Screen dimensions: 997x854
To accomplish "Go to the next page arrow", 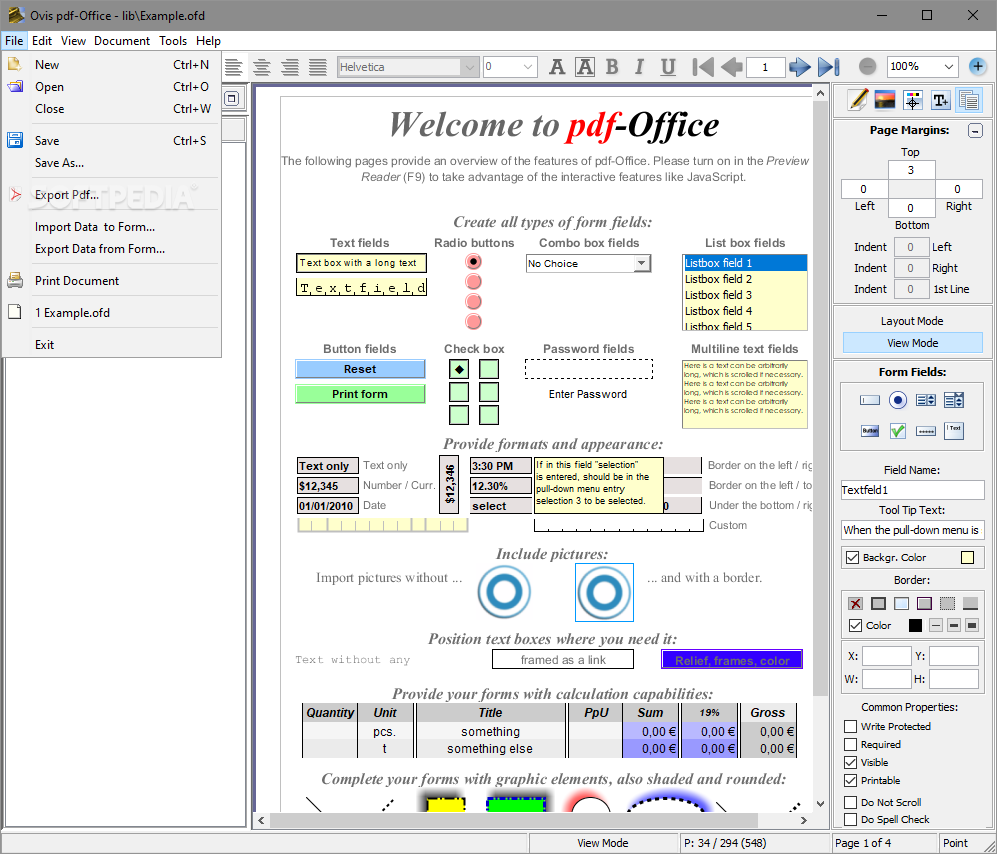I will [799, 67].
